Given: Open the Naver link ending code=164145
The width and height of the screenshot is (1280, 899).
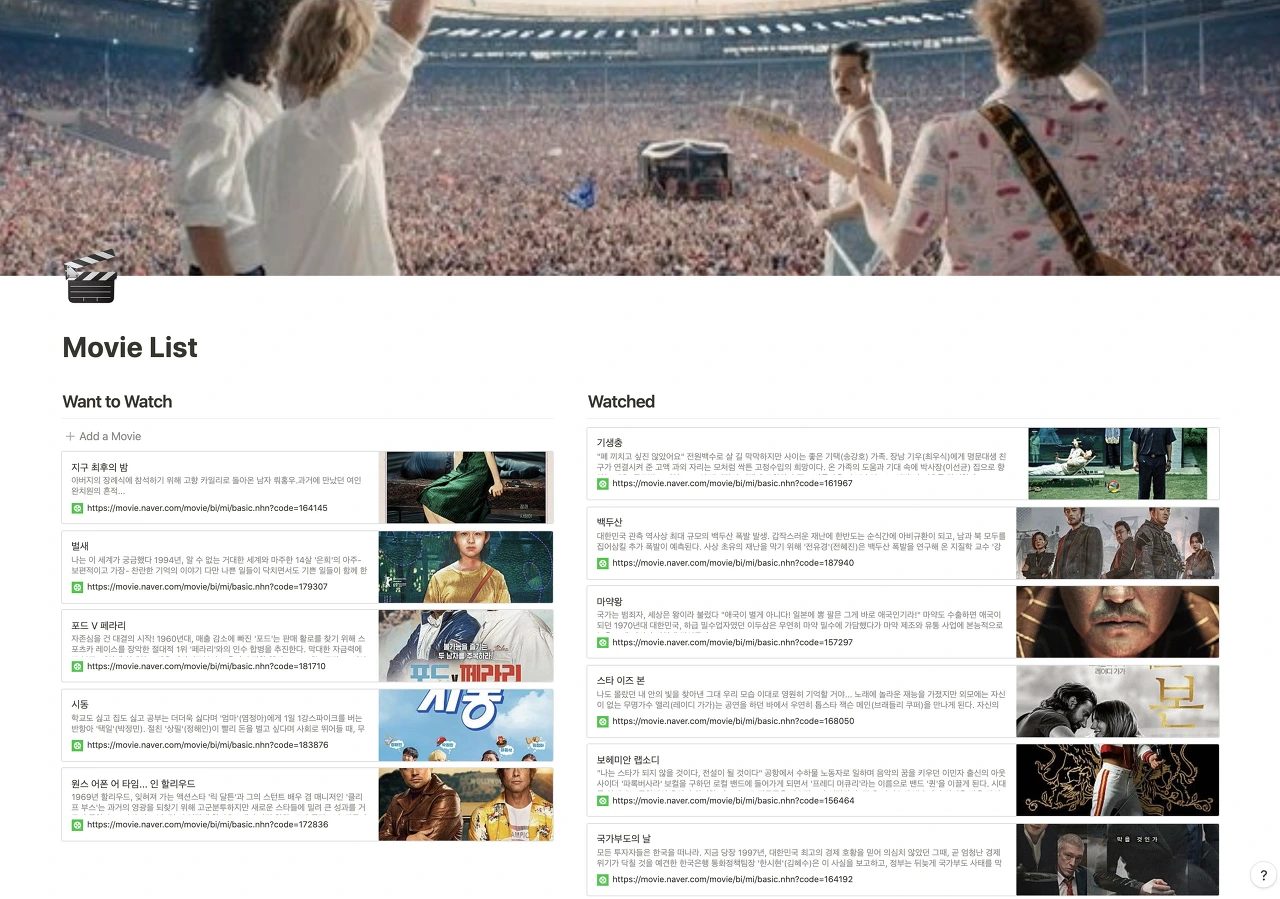Looking at the screenshot, I should pyautogui.click(x=207, y=508).
